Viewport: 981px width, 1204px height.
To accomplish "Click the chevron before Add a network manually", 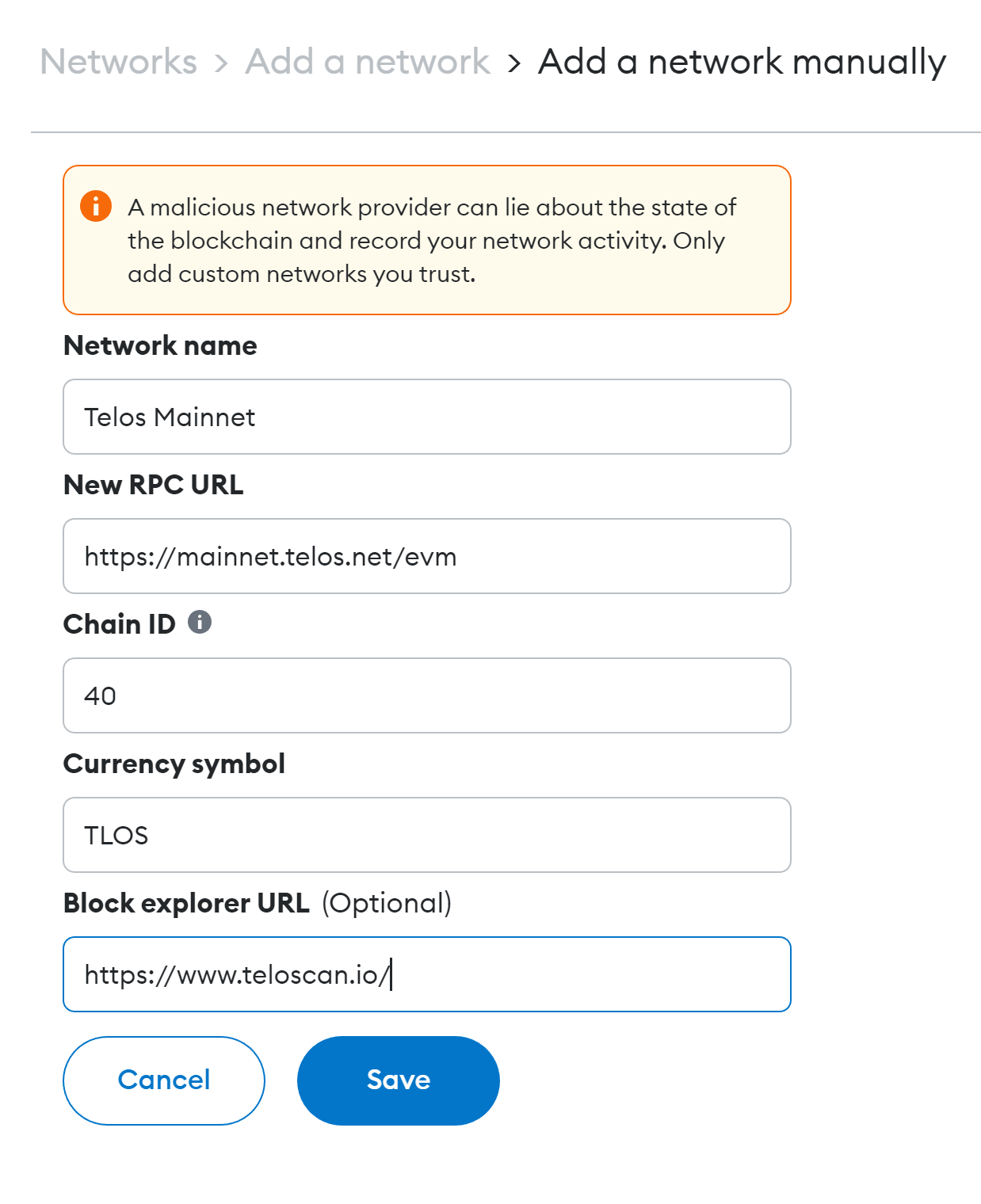I will [x=514, y=63].
